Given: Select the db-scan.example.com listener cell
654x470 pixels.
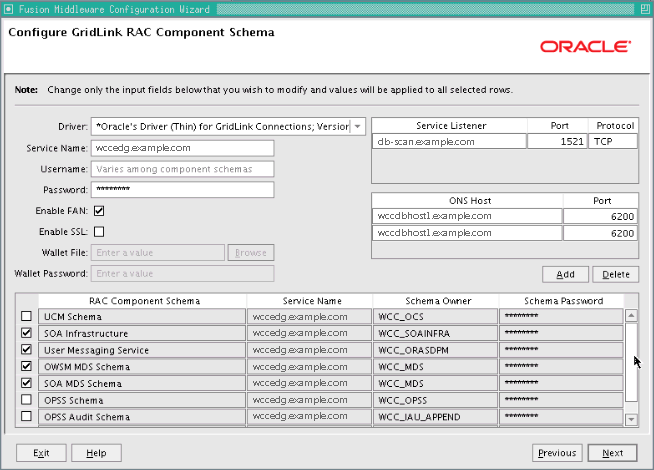Looking at the screenshot, I should (449, 141).
